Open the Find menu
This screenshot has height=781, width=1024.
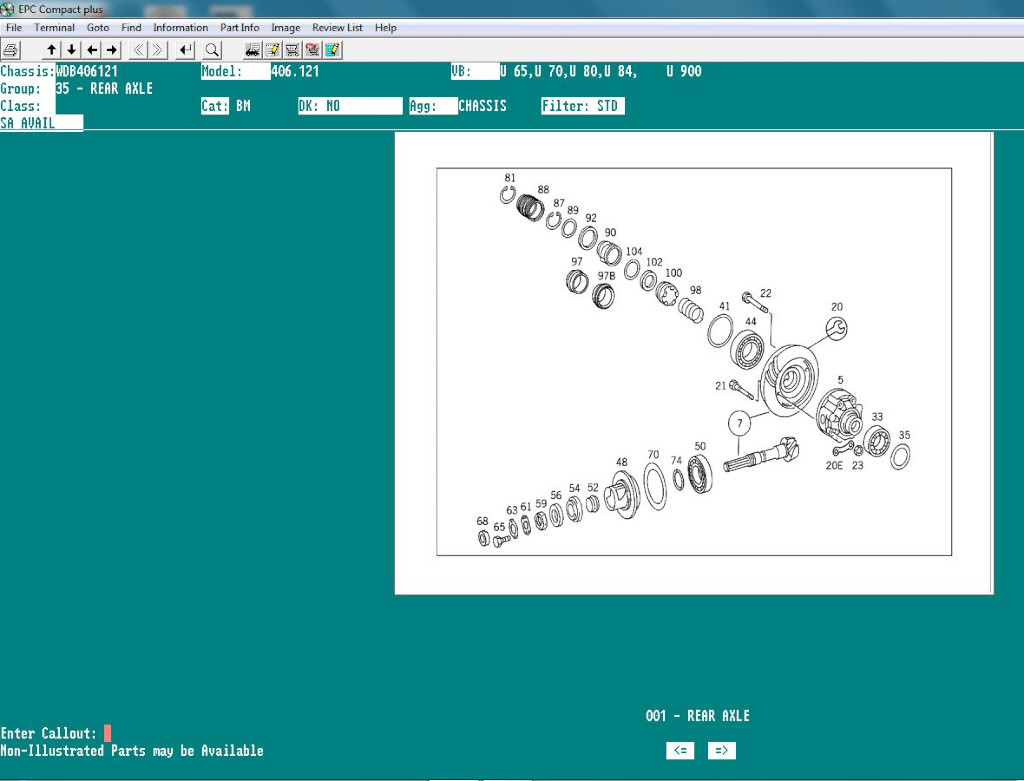pyautogui.click(x=131, y=27)
